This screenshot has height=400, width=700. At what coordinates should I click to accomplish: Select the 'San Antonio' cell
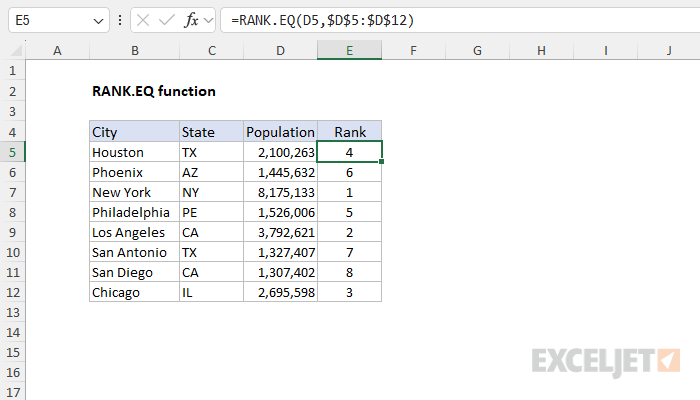[x=134, y=252]
